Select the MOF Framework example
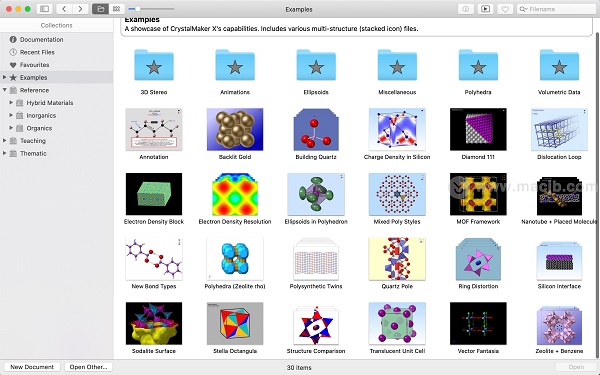The height and width of the screenshot is (375, 600). [x=478, y=194]
